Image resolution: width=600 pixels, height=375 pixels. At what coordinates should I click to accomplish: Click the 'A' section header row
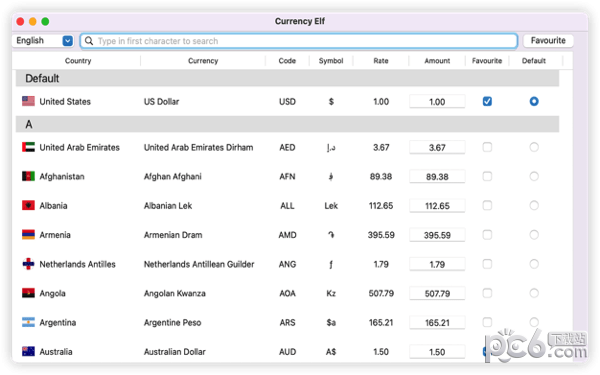point(287,124)
